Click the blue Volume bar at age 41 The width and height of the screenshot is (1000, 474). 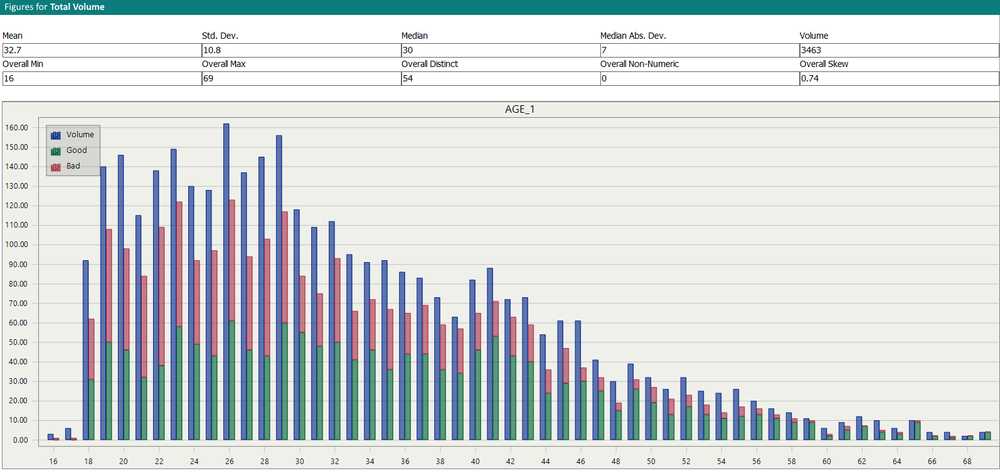pos(490,353)
